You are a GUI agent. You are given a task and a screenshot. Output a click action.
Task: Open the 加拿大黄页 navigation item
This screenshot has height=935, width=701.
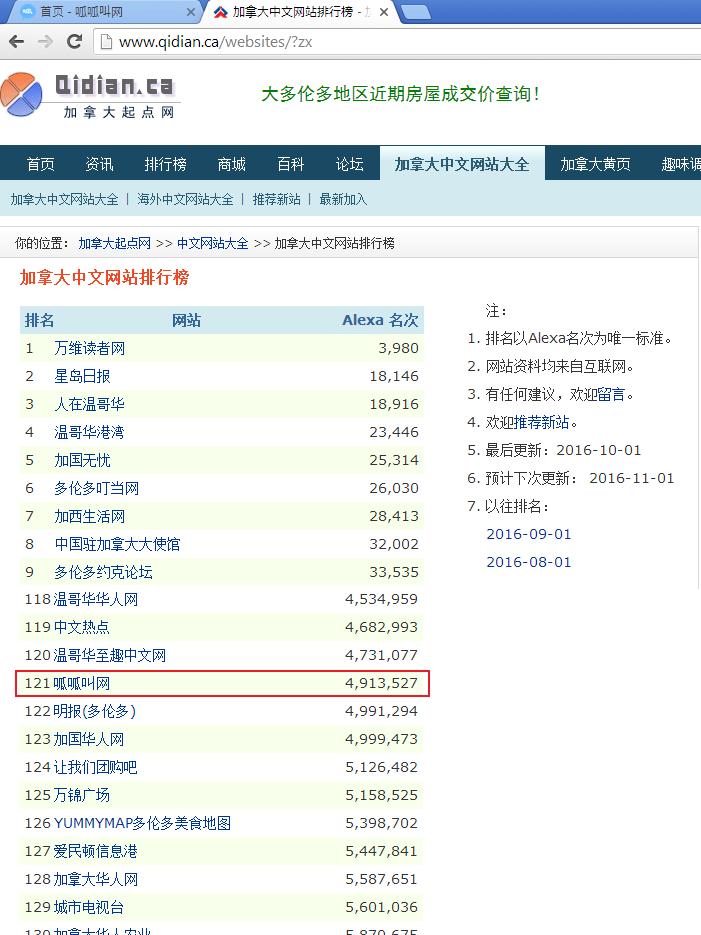(x=595, y=164)
